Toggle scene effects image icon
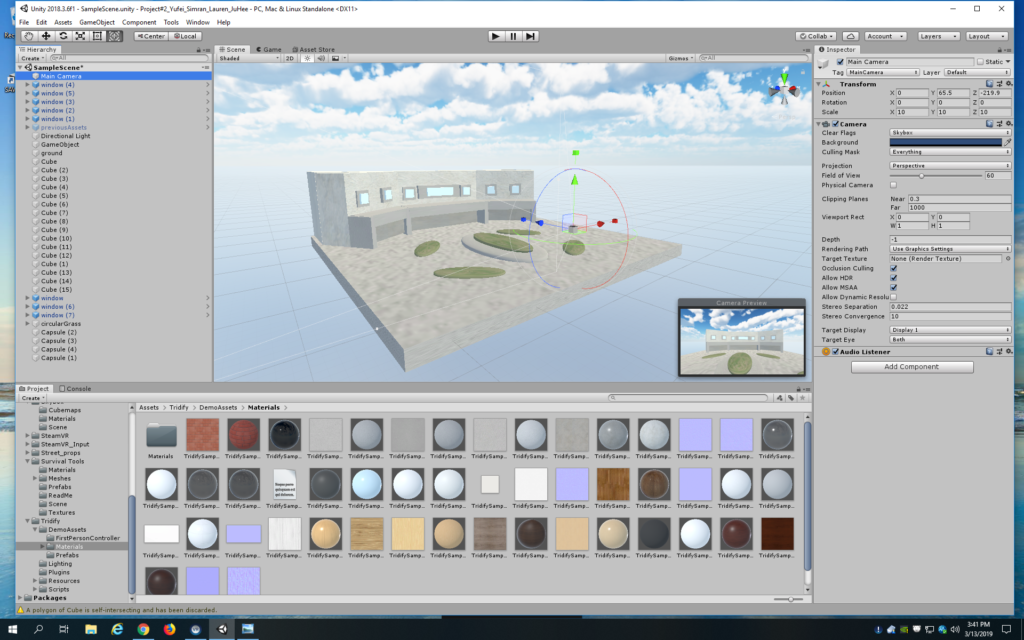The image size is (1024, 640). [336, 58]
